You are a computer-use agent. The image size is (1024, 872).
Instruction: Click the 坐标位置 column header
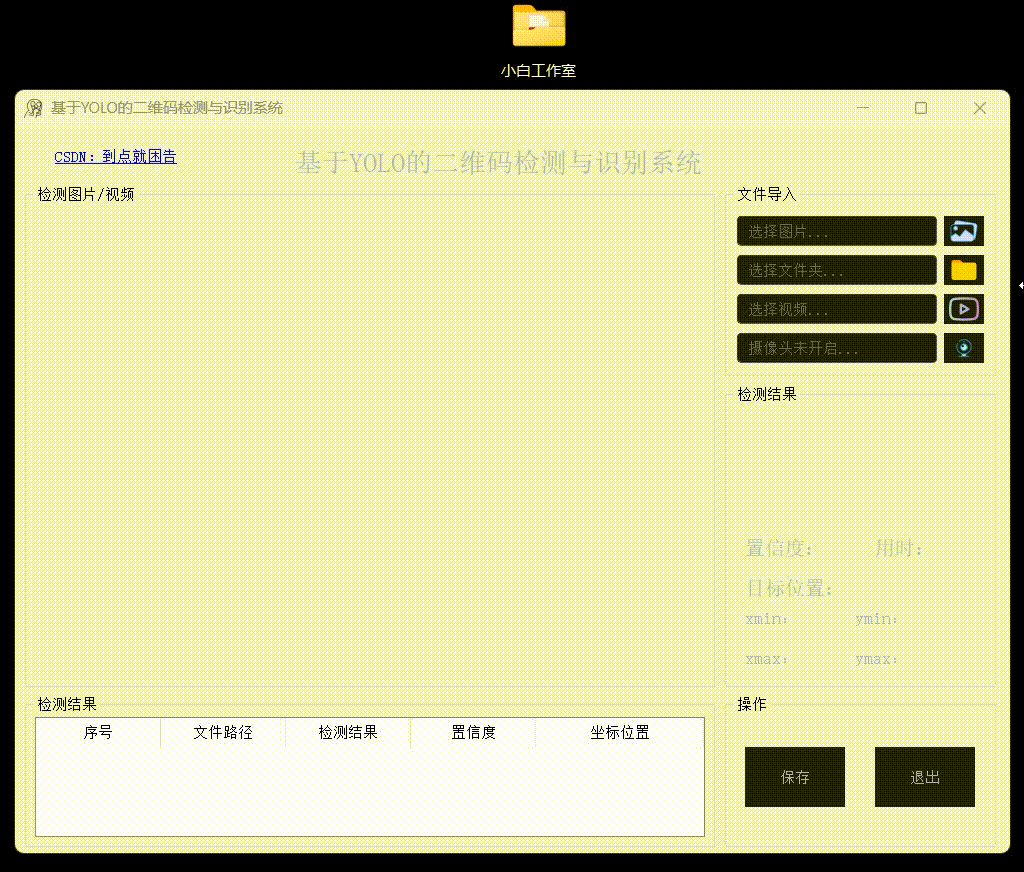[x=620, y=733]
